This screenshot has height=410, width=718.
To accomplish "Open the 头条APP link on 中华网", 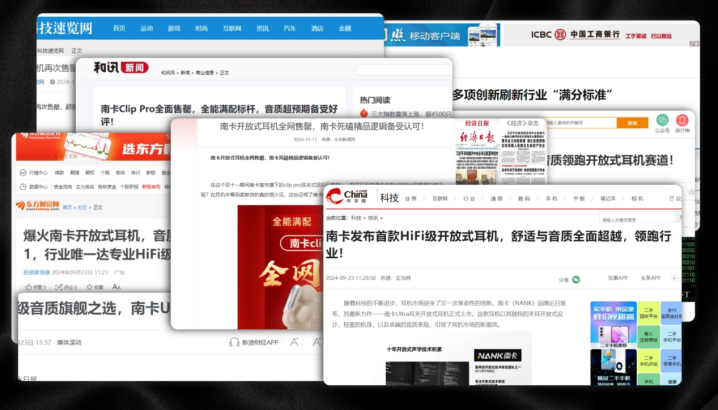I will pyautogui.click(x=650, y=278).
